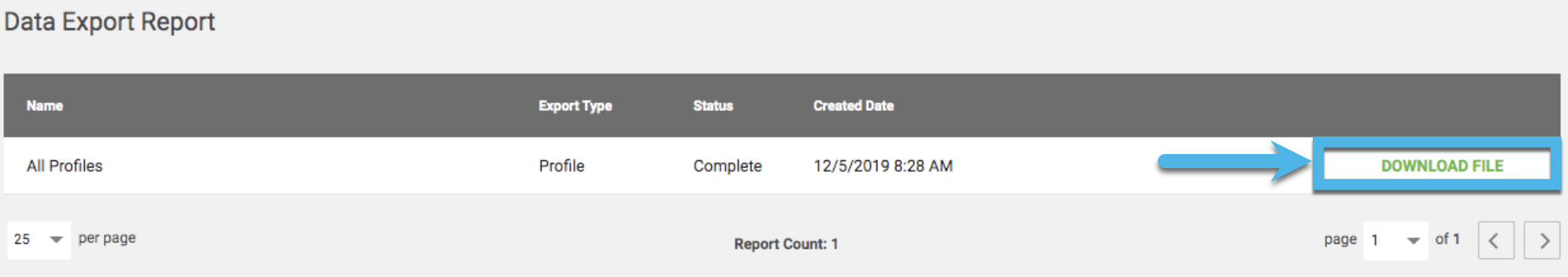Click the 12/5/2019 8:28 AM date cell
The width and height of the screenshot is (1568, 277).
click(883, 166)
